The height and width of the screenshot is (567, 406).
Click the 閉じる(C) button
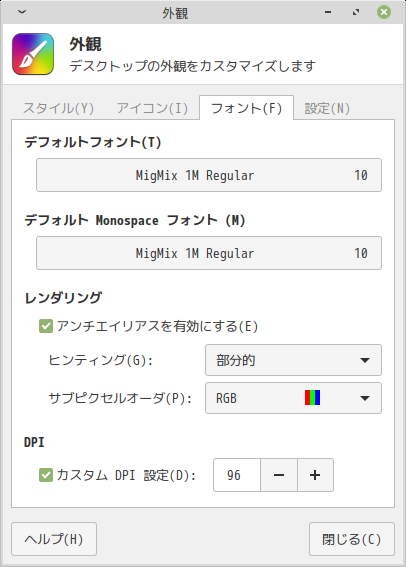point(352,539)
